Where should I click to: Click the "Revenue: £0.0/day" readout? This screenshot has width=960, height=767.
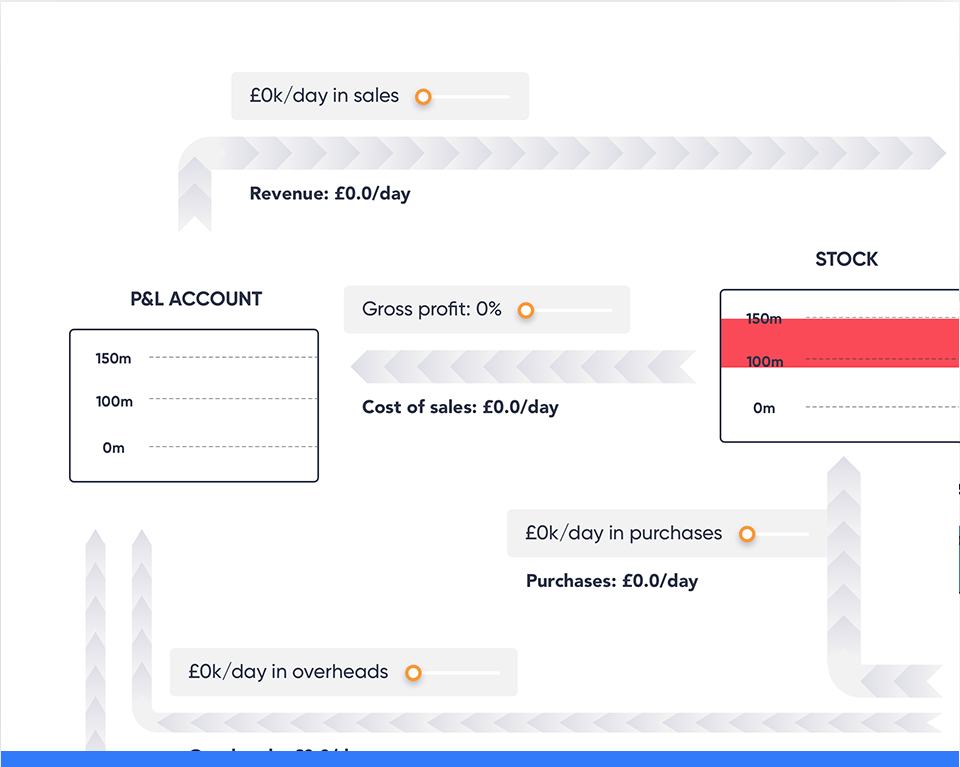coord(330,194)
